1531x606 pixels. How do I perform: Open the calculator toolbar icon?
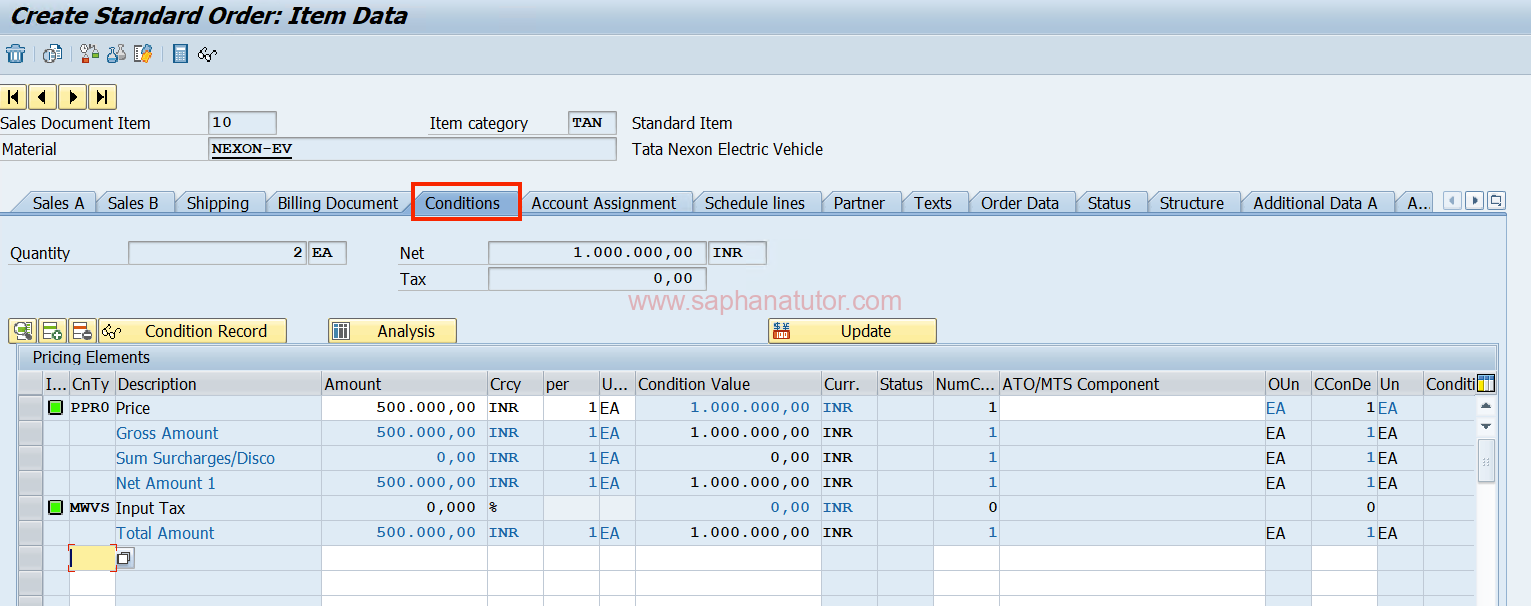tap(180, 54)
